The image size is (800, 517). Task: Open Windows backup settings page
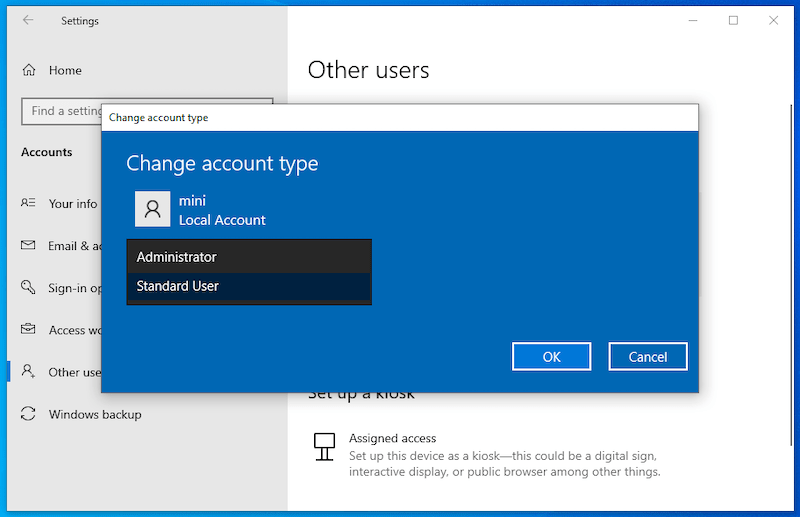[x=95, y=414]
